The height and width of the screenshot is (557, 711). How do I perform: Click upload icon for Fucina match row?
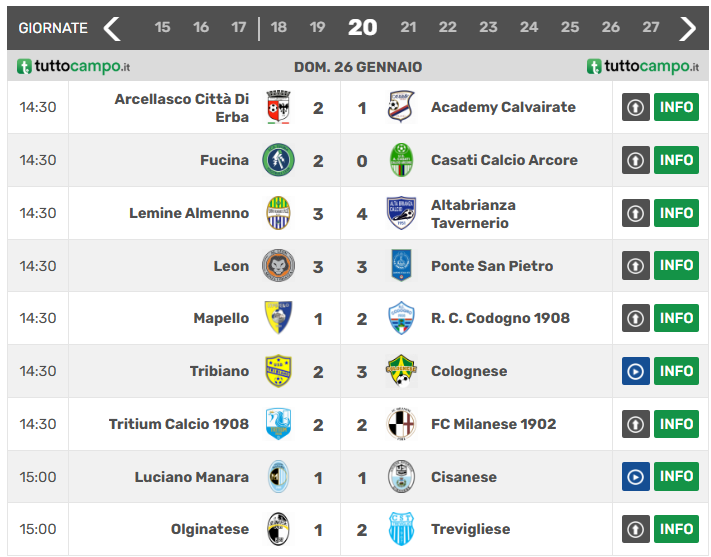tap(635, 160)
